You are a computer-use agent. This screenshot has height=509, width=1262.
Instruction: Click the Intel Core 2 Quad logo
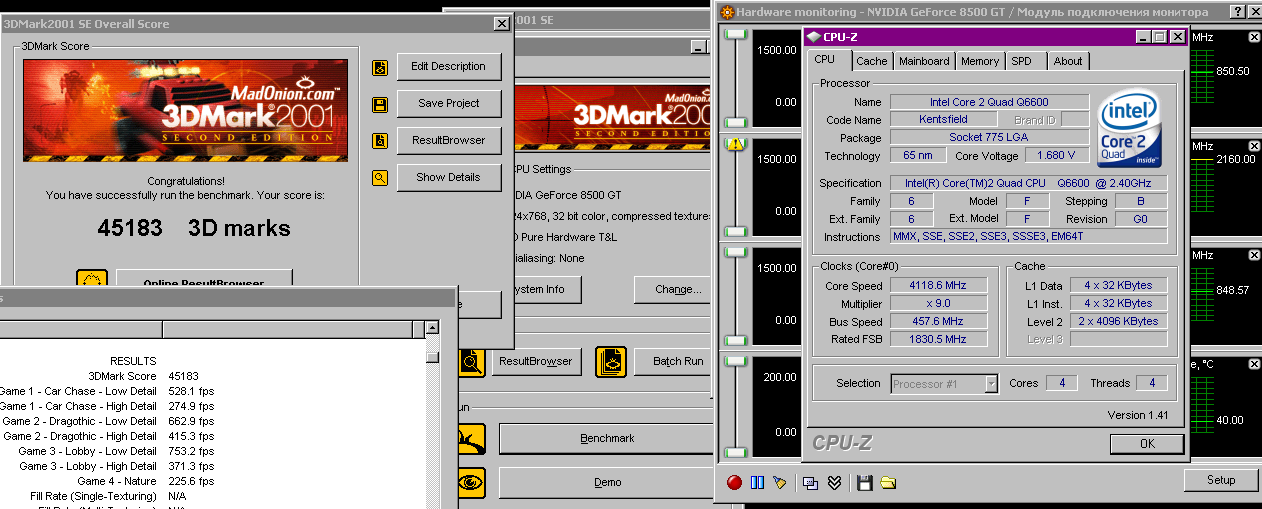coord(1129,130)
